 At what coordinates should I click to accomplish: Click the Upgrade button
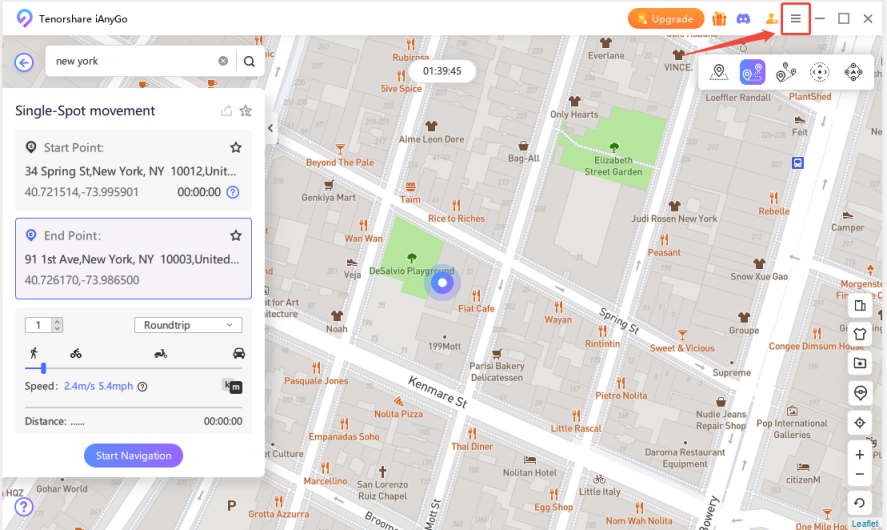point(665,19)
